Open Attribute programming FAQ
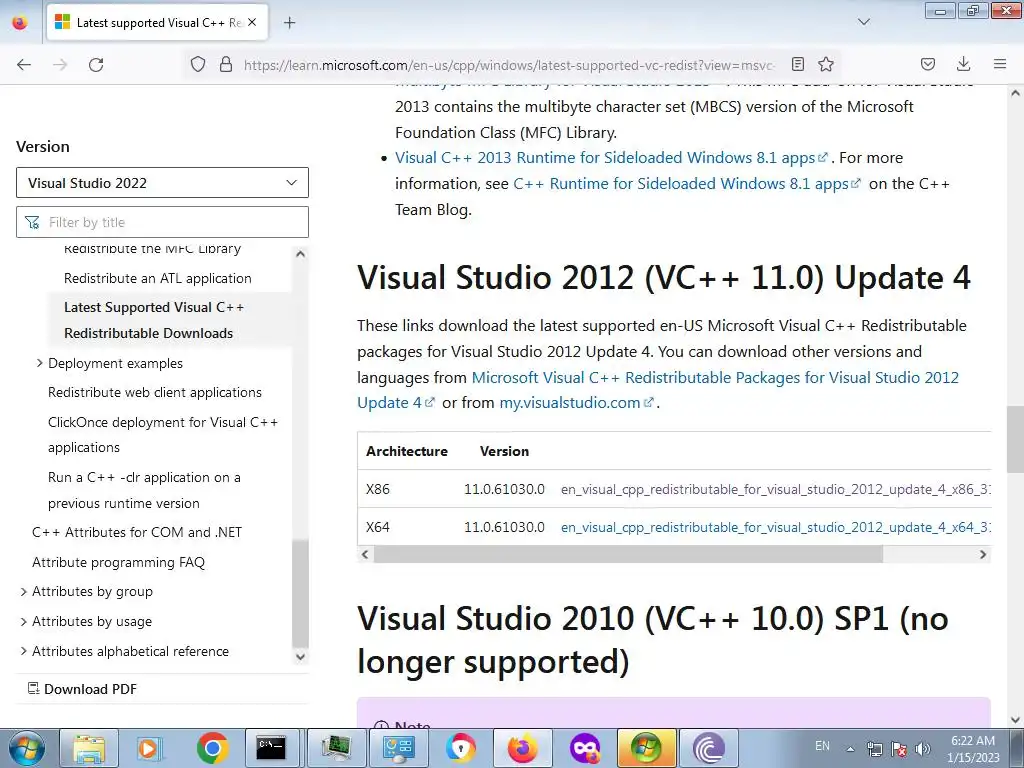This screenshot has width=1024, height=768. [x=118, y=562]
